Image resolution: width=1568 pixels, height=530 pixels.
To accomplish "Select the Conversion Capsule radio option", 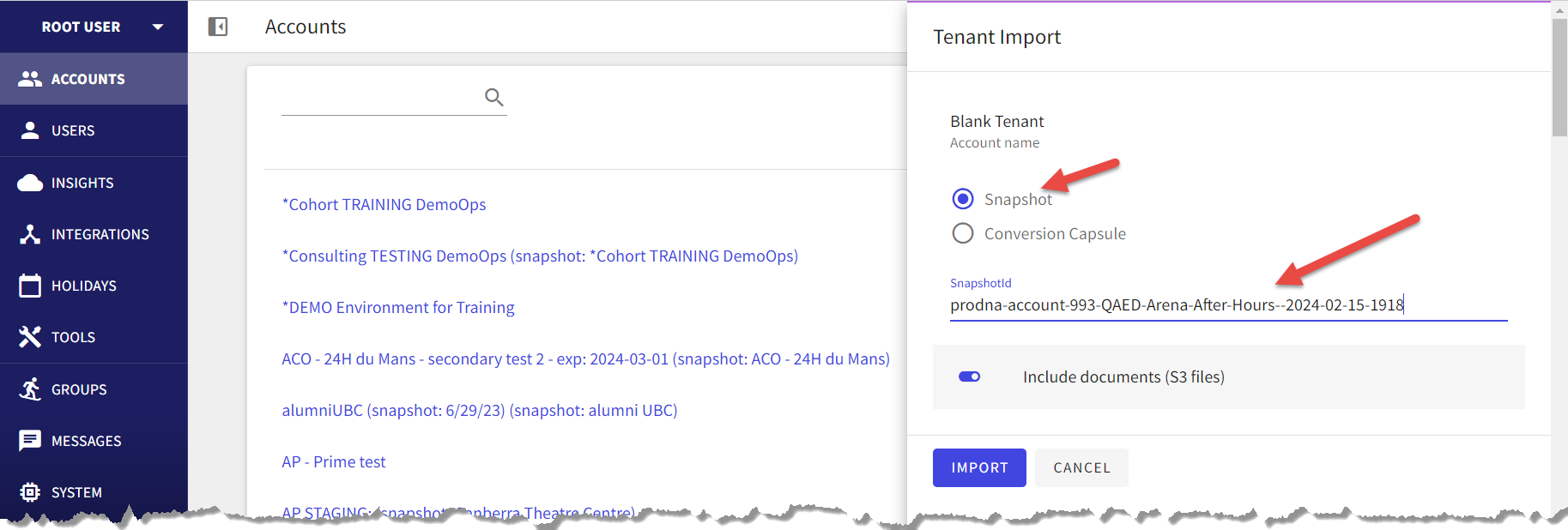I will tap(963, 233).
